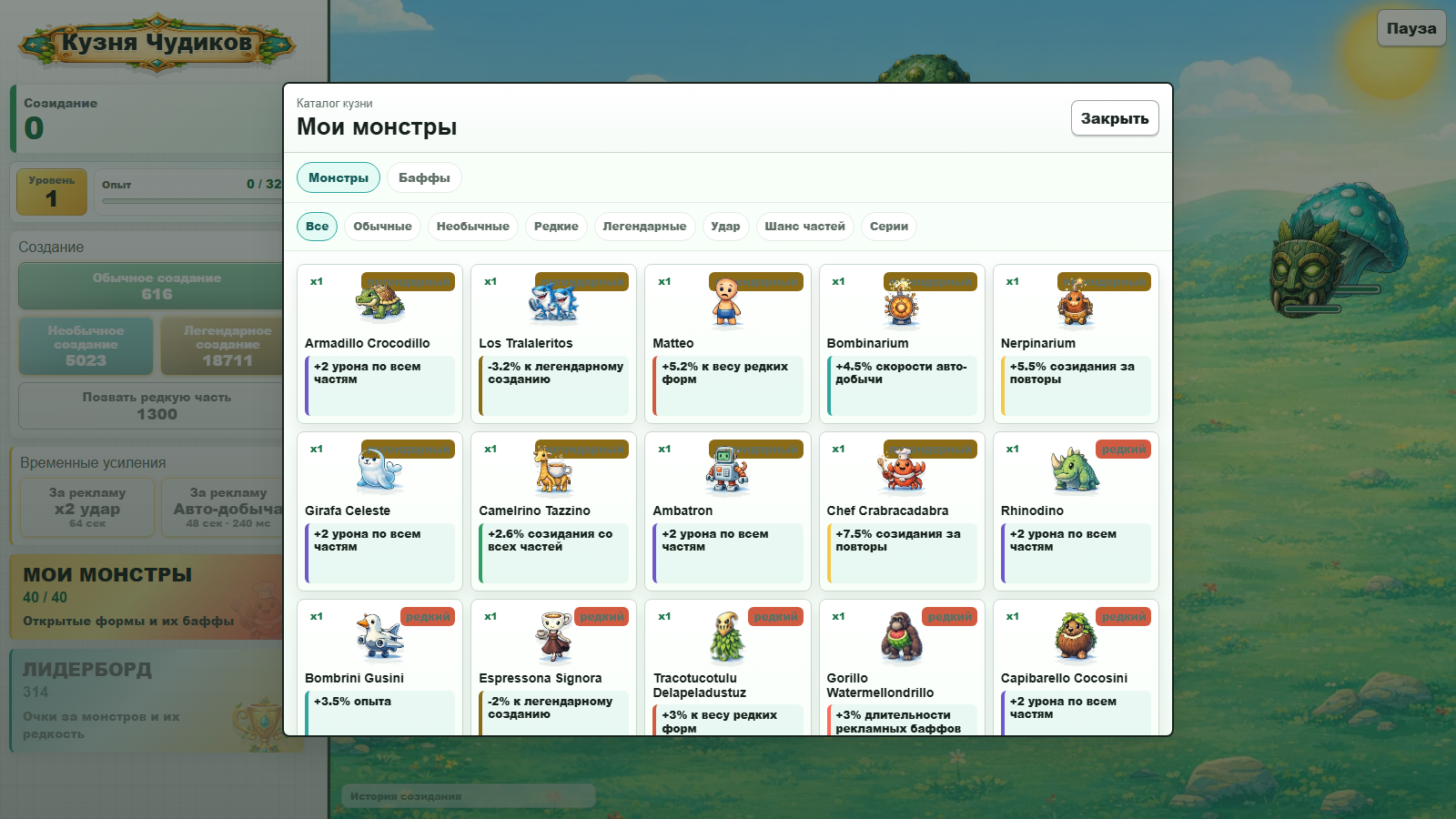Close the monsters catalog with Закрыть
The height and width of the screenshot is (819, 1456).
pyautogui.click(x=1115, y=118)
